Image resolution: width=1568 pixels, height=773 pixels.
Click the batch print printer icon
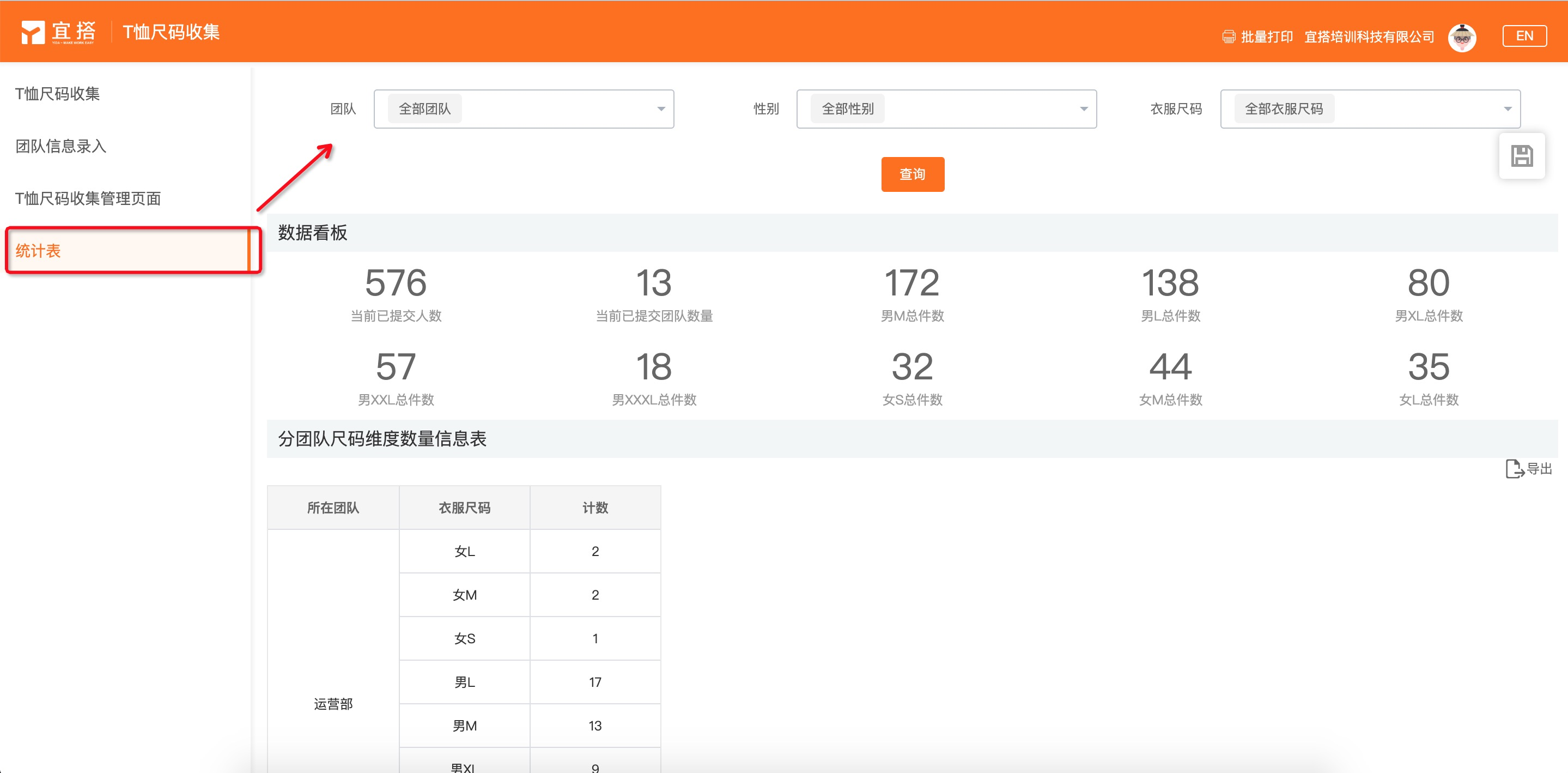1229,37
